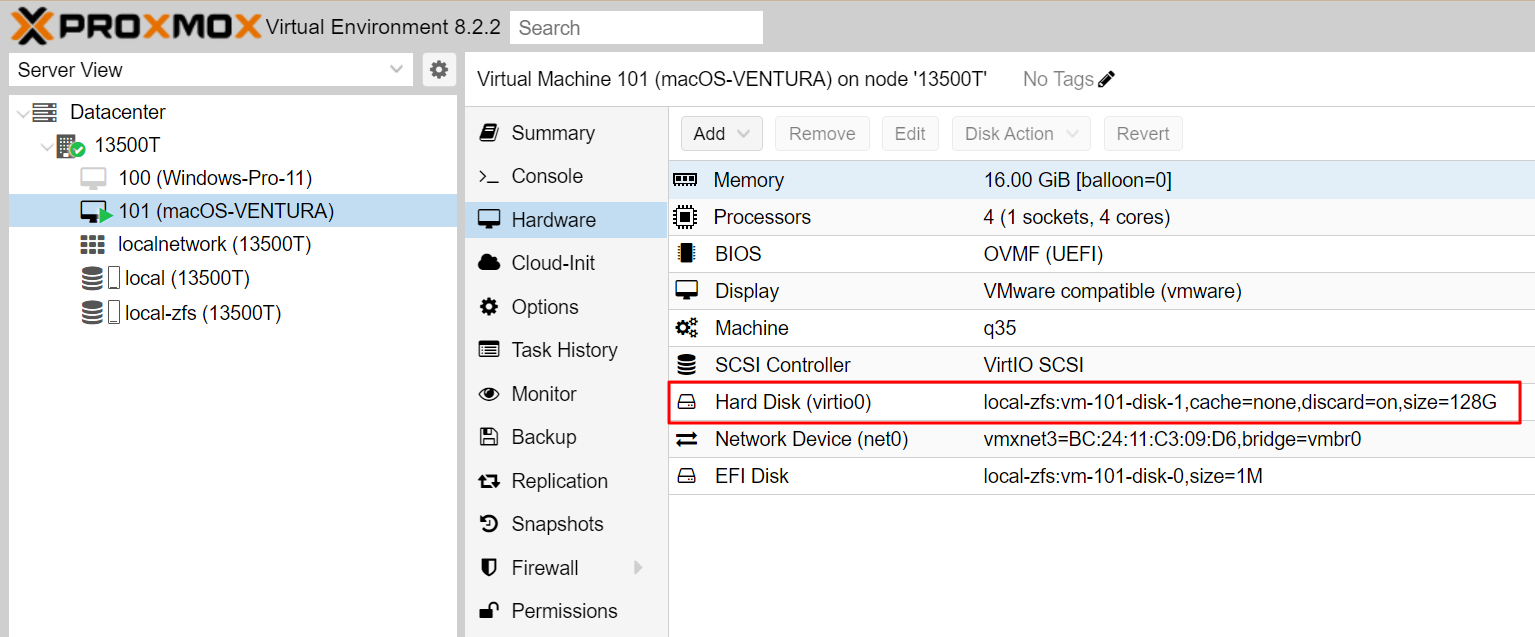Image resolution: width=1535 pixels, height=637 pixels.
Task: Click the local storage database icon
Action: click(92, 279)
